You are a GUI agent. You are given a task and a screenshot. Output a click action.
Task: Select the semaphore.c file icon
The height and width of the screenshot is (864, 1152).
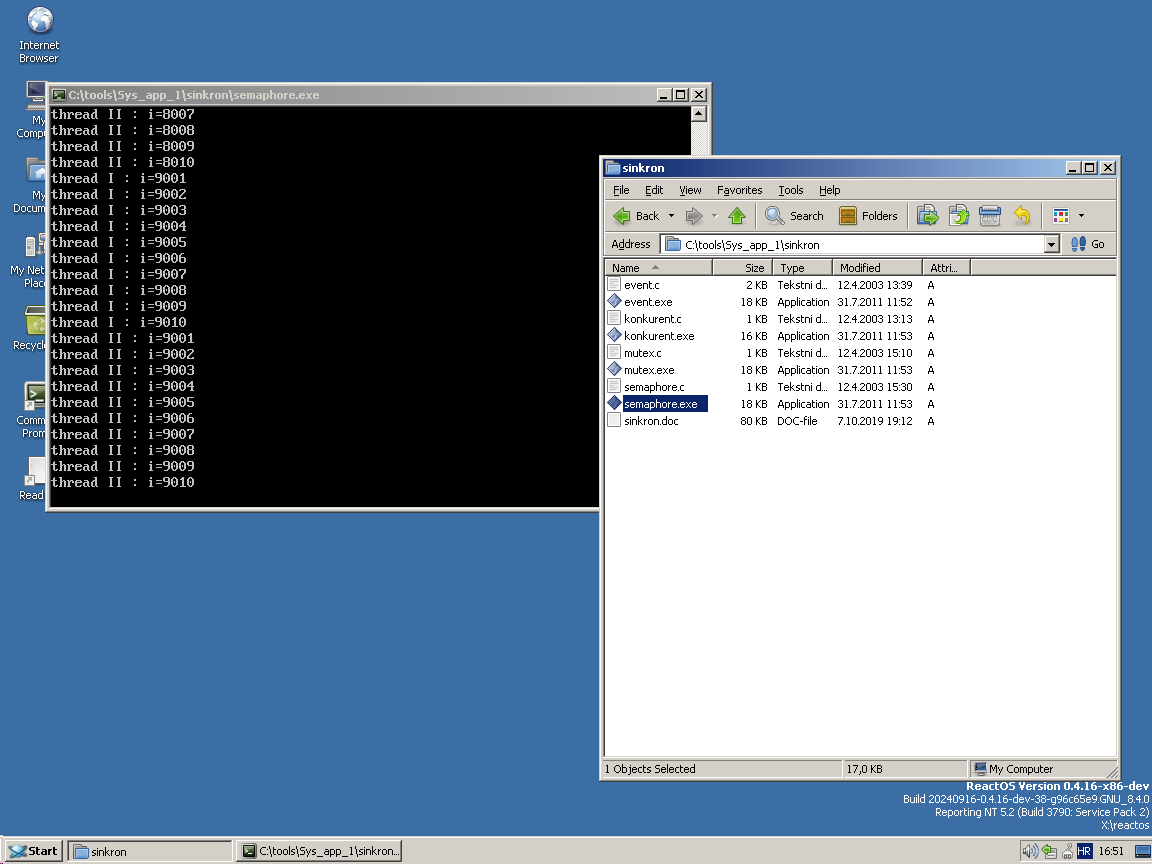(614, 386)
